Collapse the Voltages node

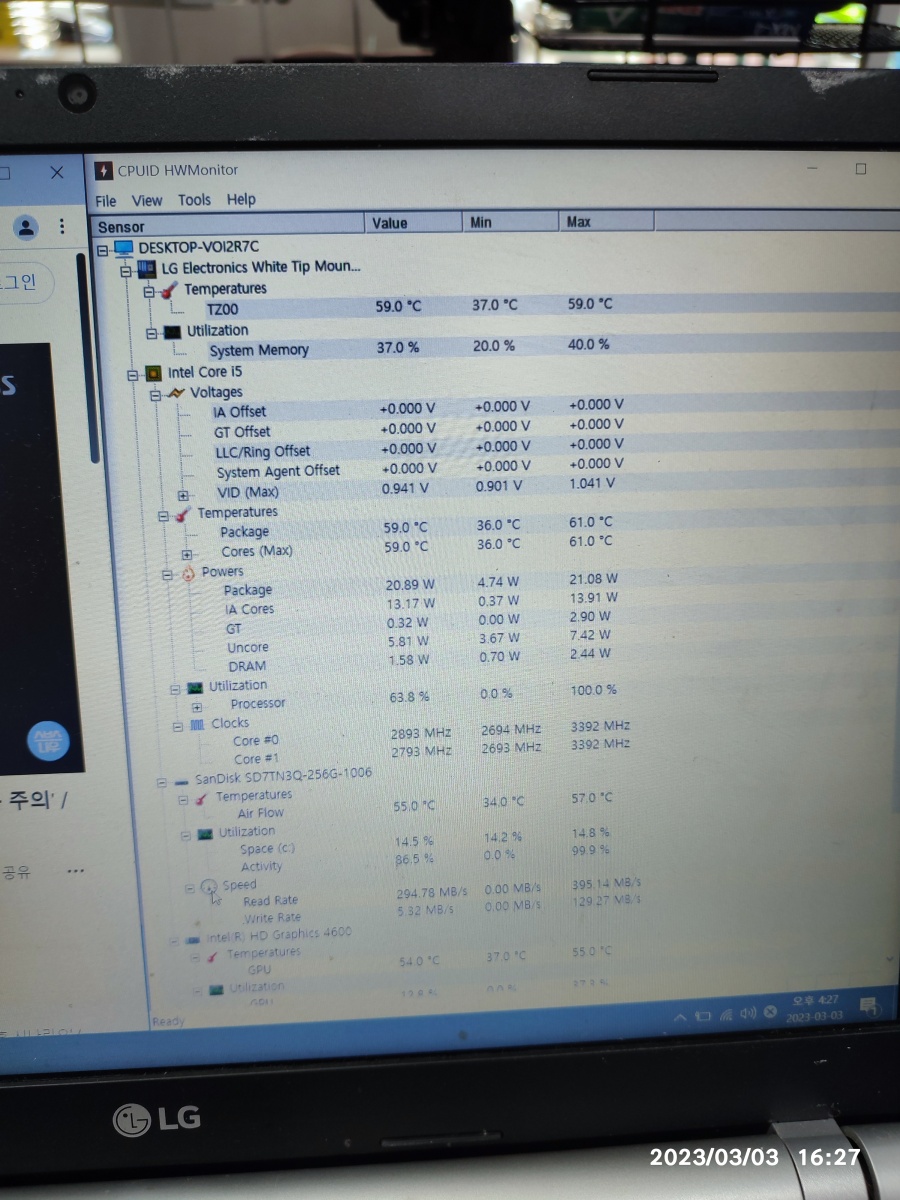coord(156,395)
